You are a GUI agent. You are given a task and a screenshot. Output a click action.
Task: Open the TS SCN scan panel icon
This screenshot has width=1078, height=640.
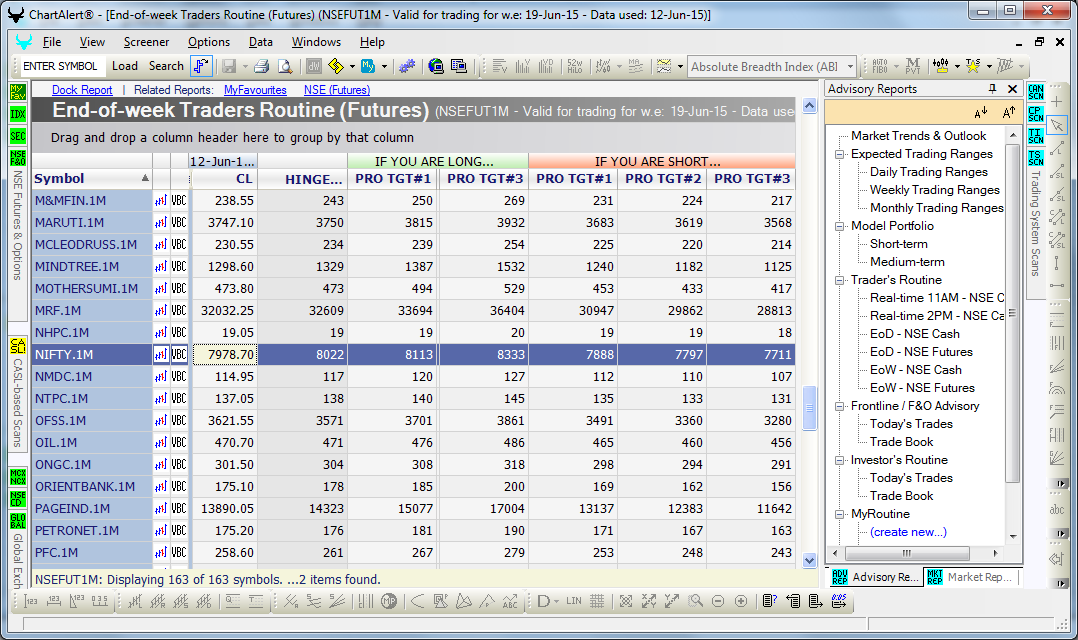(1036, 158)
